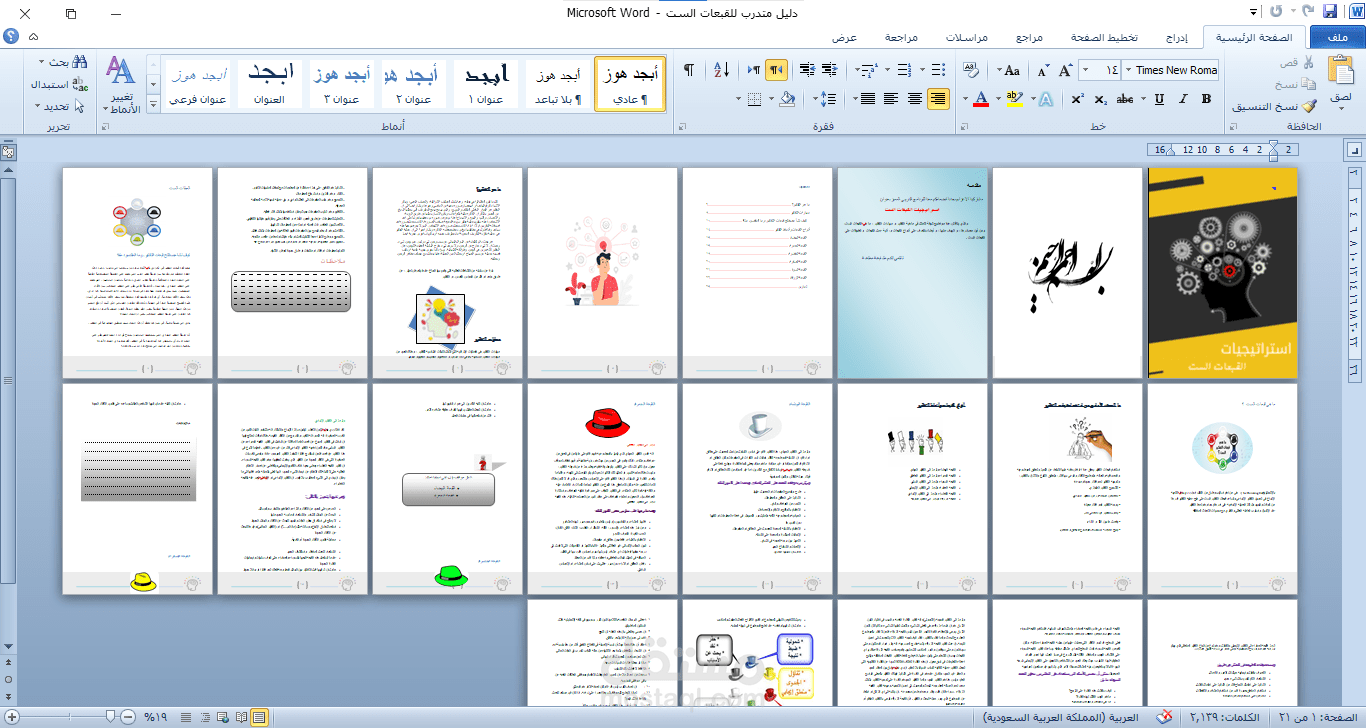Apply the عادي (Normal) style
The width and height of the screenshot is (1366, 728).
point(630,83)
